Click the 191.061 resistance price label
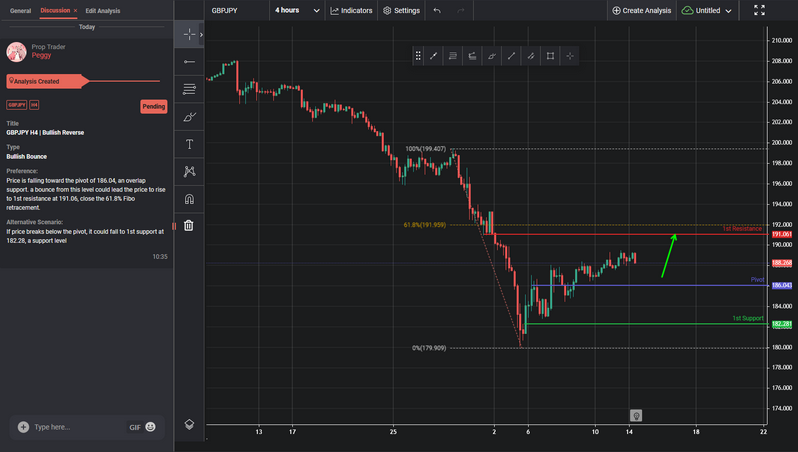 click(x=782, y=234)
